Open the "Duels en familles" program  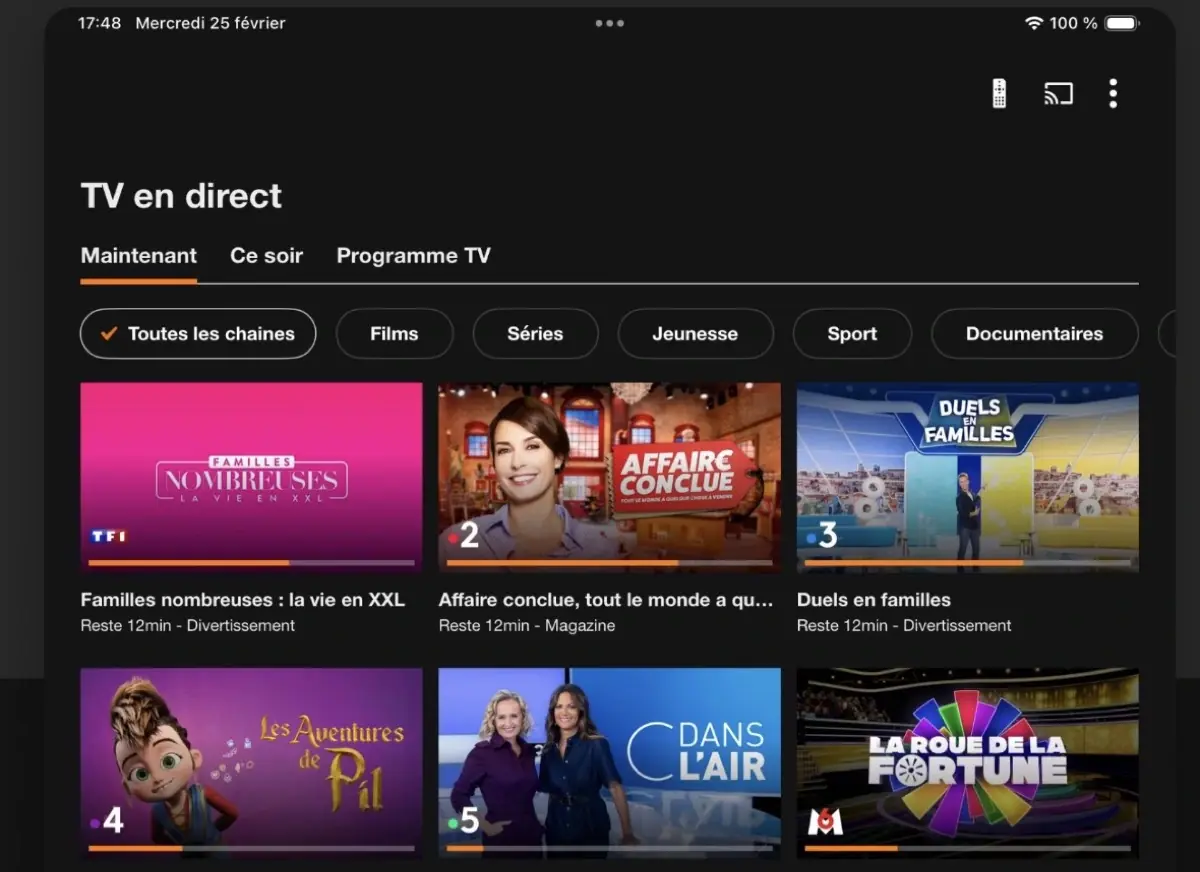[966, 476]
